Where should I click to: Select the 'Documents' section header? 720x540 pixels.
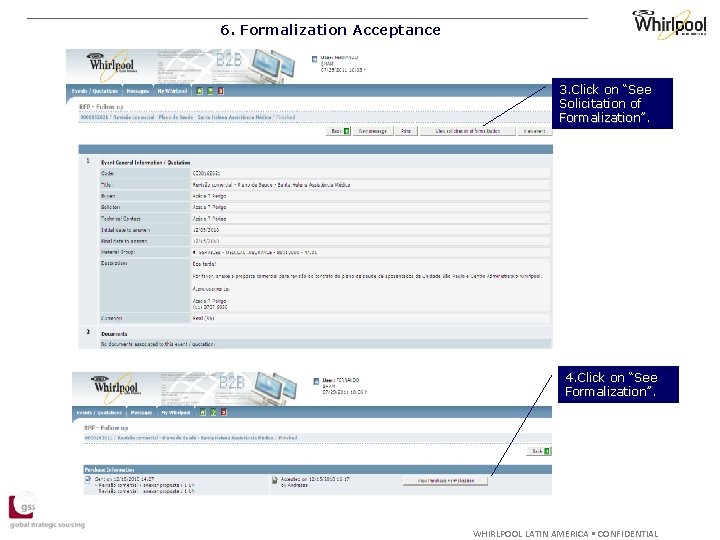(x=114, y=334)
